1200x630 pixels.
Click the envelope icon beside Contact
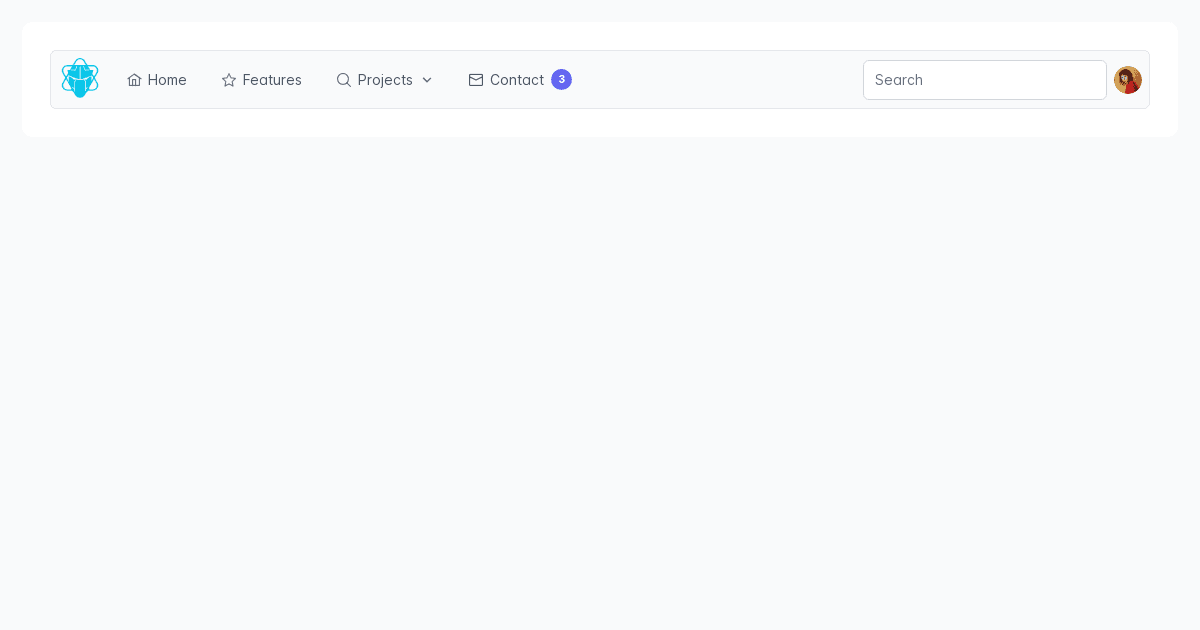[x=476, y=80]
